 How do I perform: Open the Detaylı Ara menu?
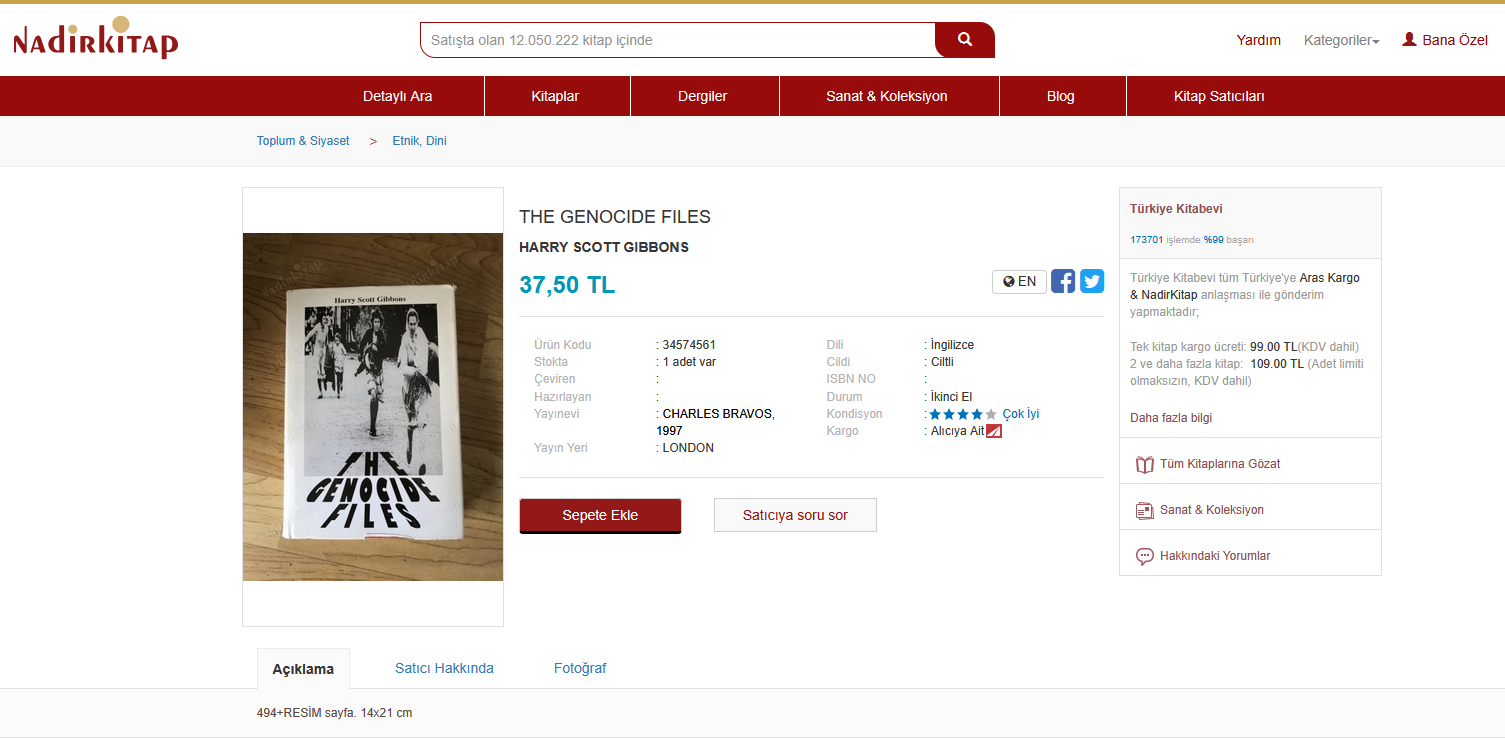[x=397, y=96]
